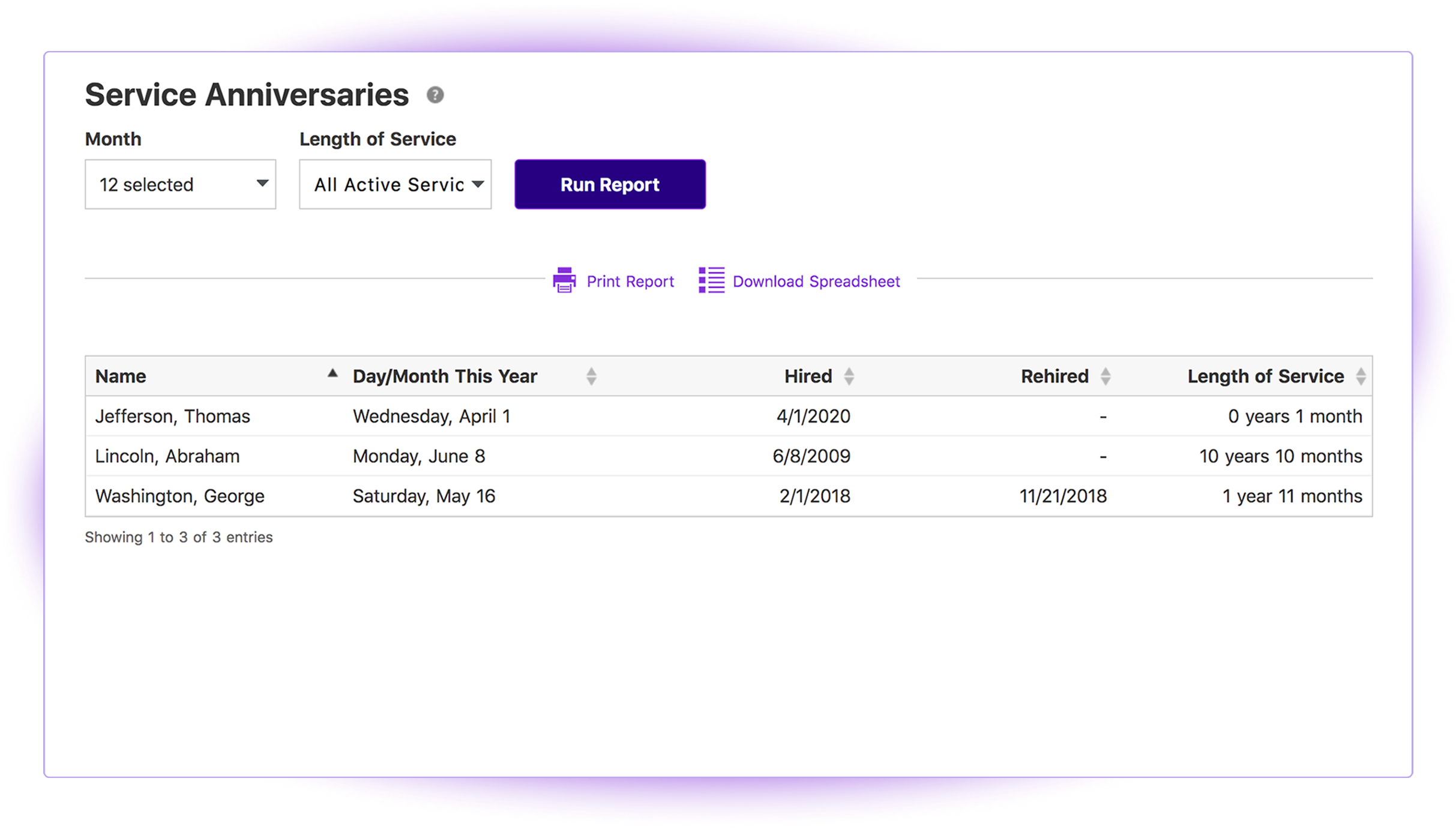Click the help question mark icon
Image resolution: width=1456 pixels, height=829 pixels.
(x=435, y=95)
